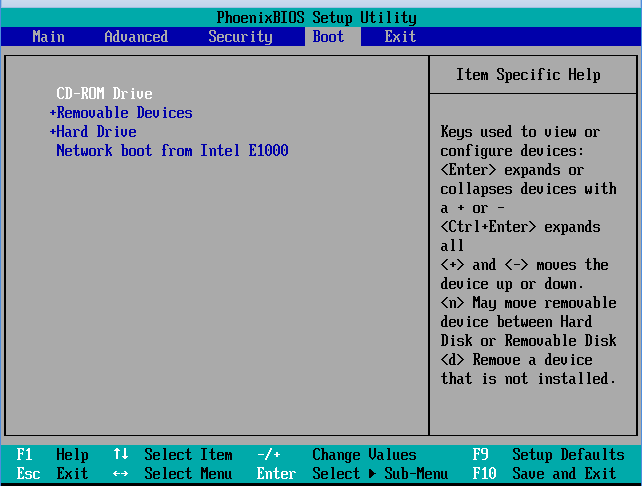Screen dimensions: 642x486
Task: Select Network boot from Intel E1000
Action: [172, 151]
